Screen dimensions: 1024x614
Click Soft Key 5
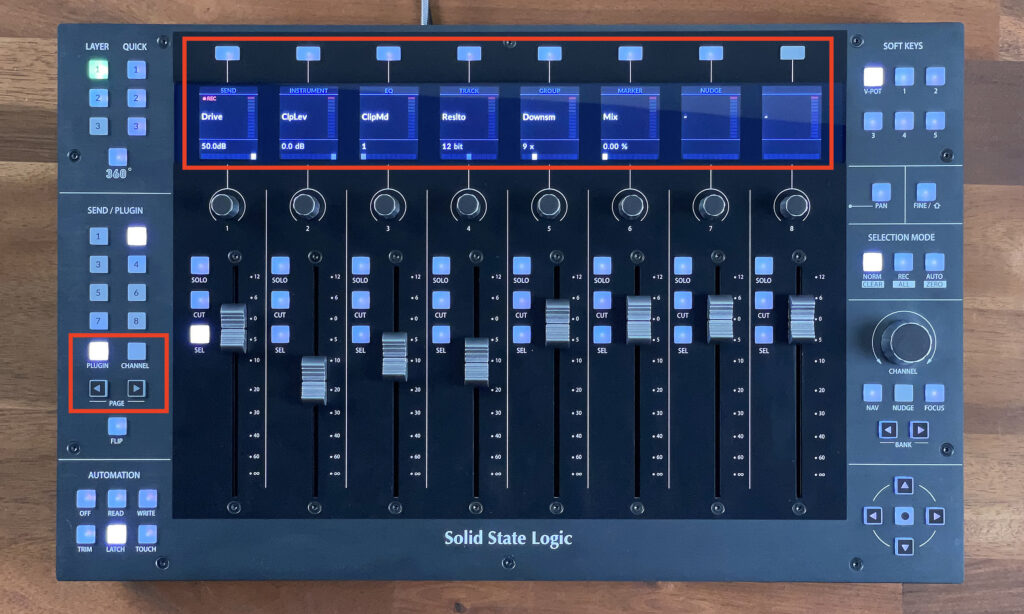tap(935, 121)
